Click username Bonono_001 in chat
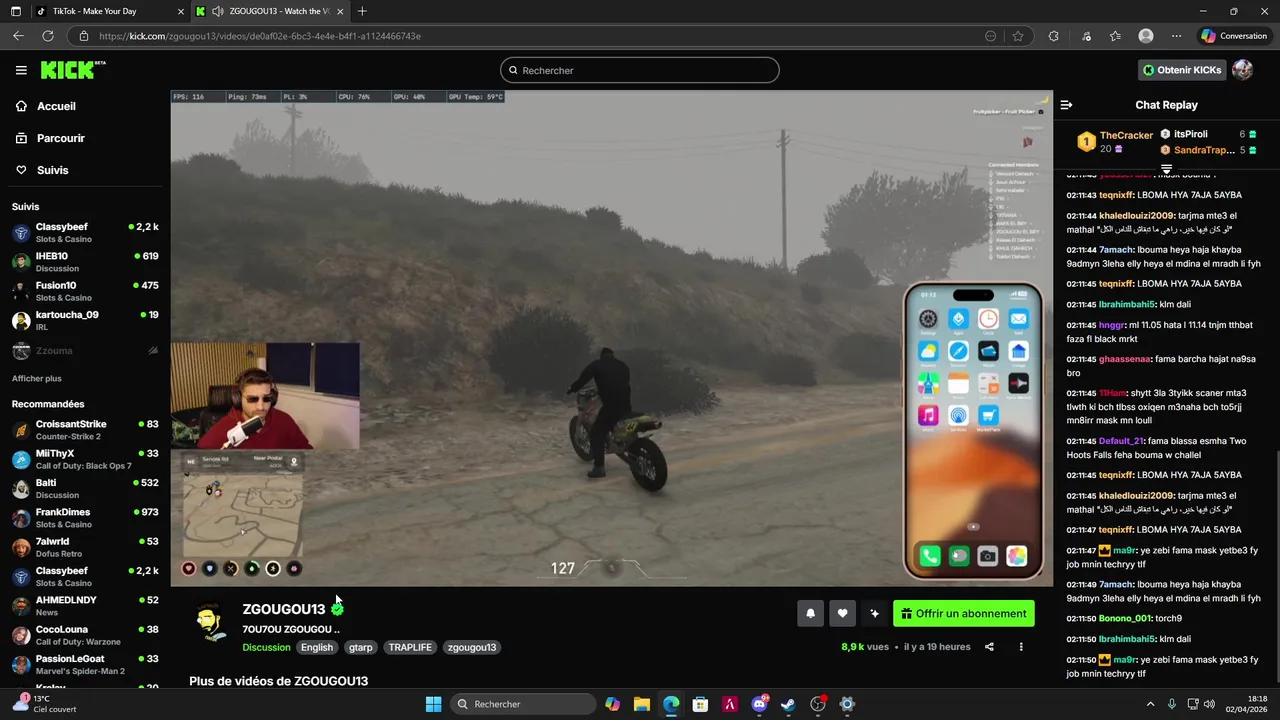The image size is (1280, 720). [x=1125, y=619]
